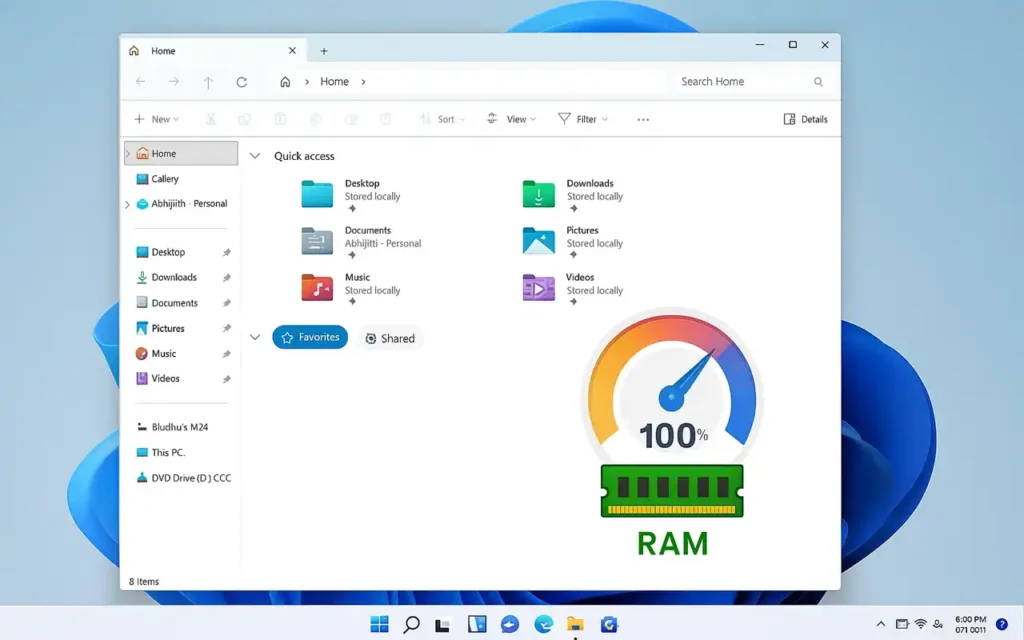Select the Cut icon in the toolbar
The height and width of the screenshot is (640, 1024).
point(211,118)
